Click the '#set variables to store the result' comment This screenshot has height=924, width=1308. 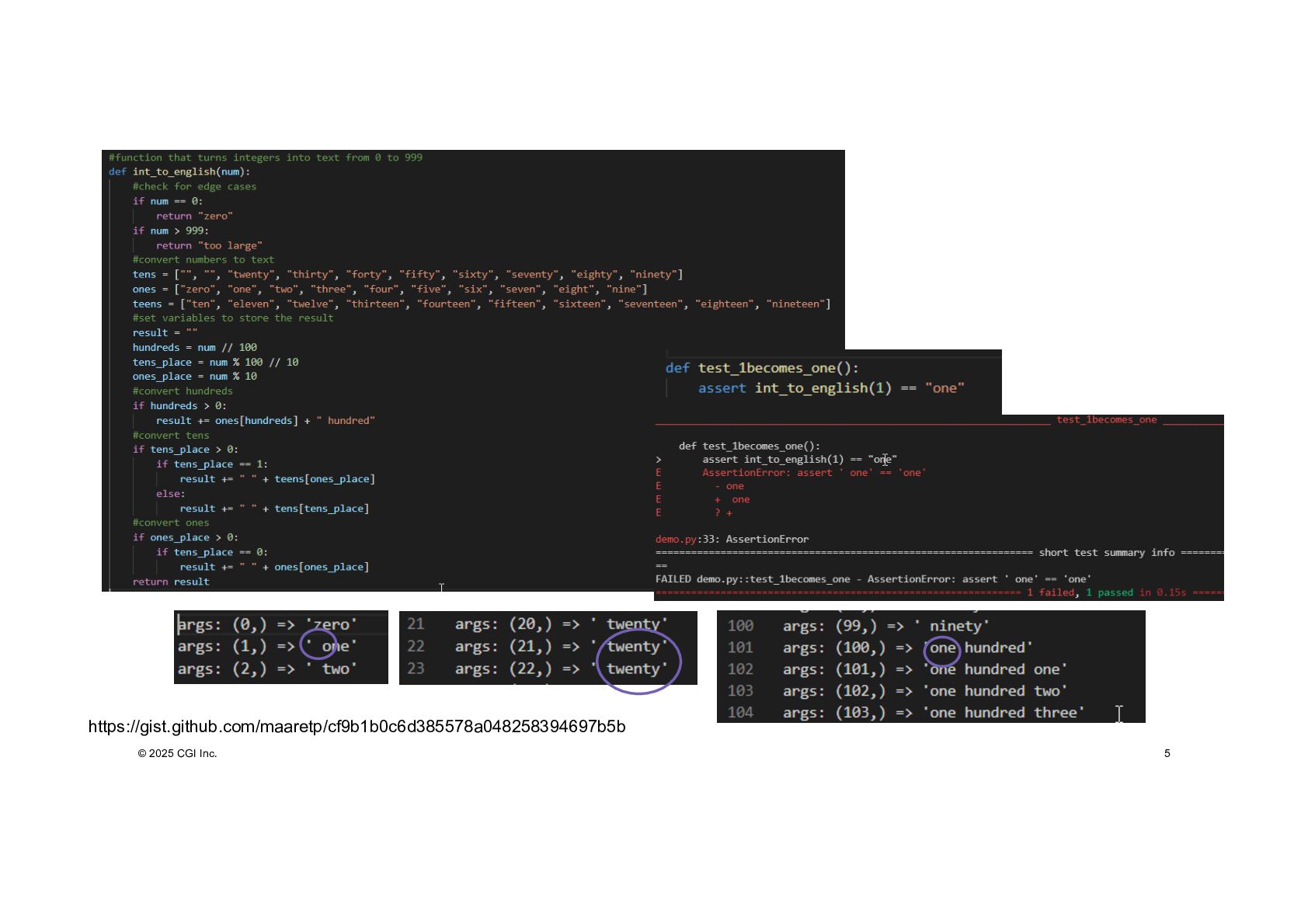[x=233, y=318]
